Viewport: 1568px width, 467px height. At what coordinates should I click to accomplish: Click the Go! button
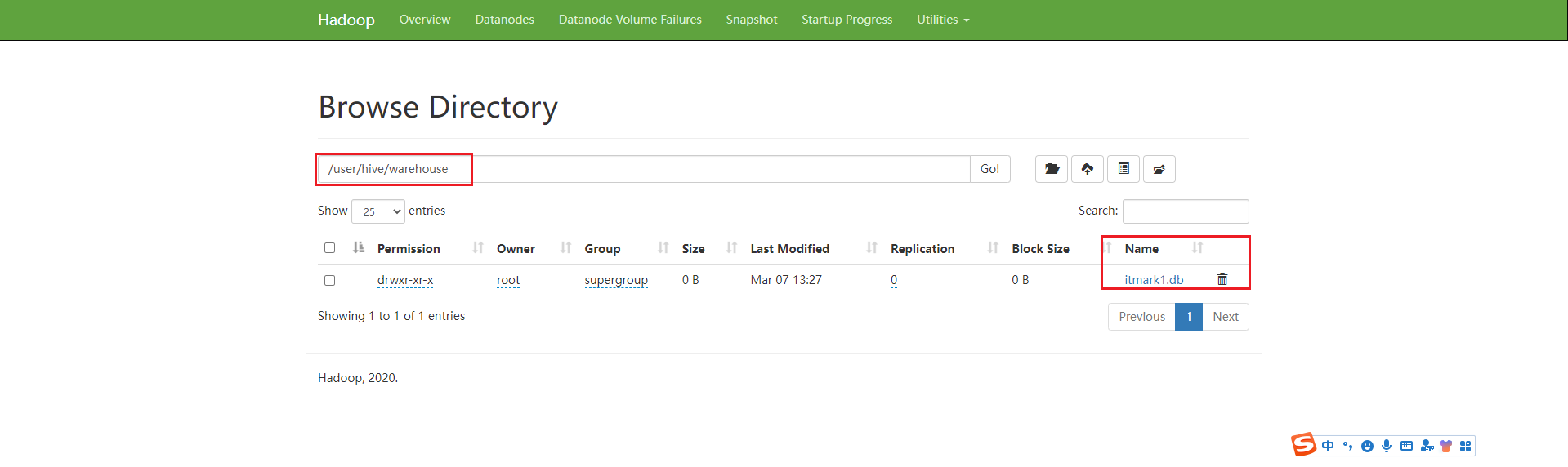pos(989,169)
